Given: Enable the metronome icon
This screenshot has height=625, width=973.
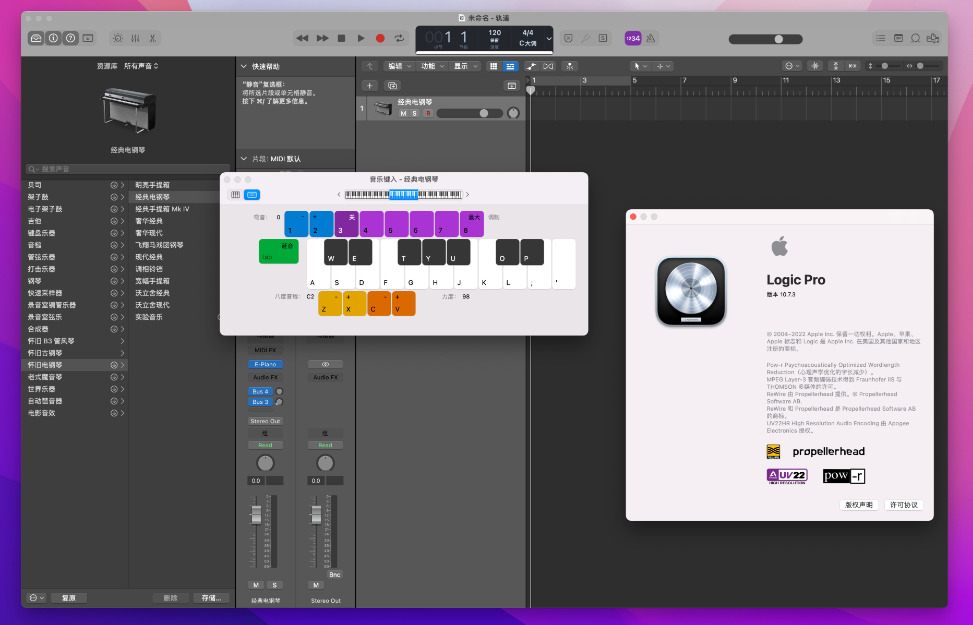Looking at the screenshot, I should [651, 38].
